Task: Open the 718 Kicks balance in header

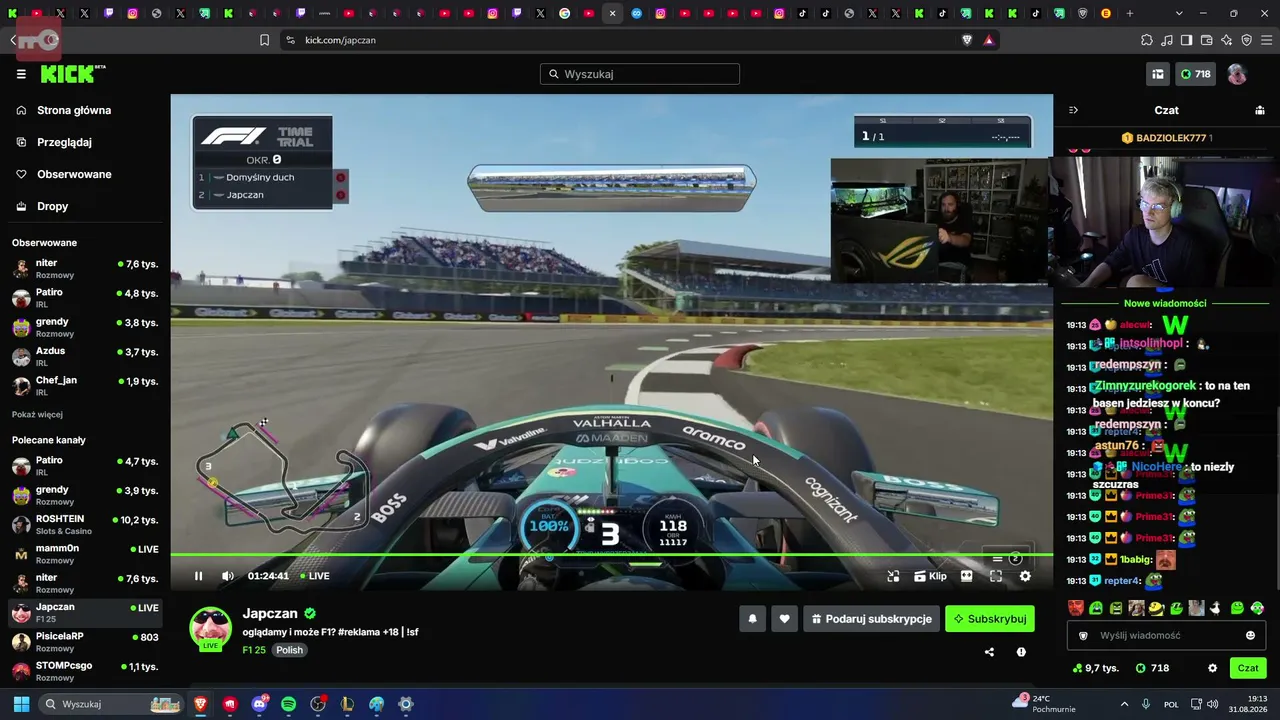Action: [1195, 74]
